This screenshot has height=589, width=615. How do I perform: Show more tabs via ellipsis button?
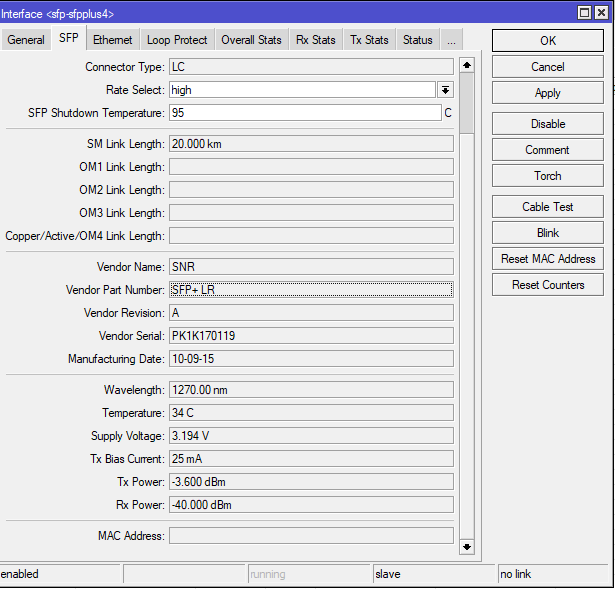451,40
